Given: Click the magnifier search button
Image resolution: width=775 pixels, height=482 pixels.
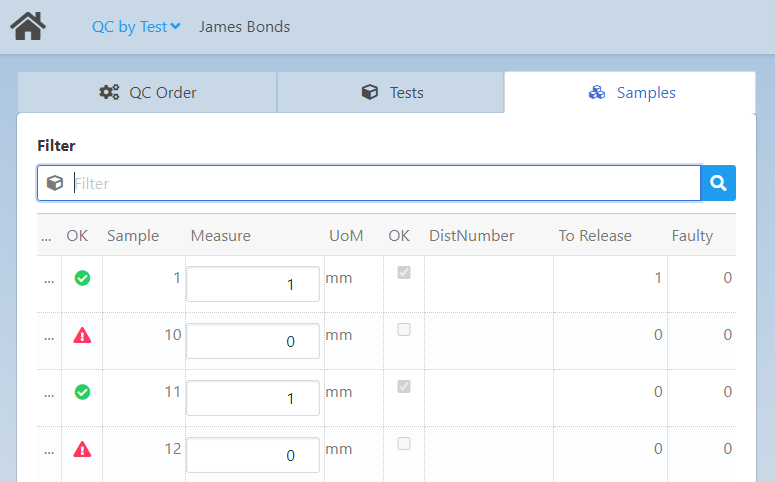Looking at the screenshot, I should [718, 183].
